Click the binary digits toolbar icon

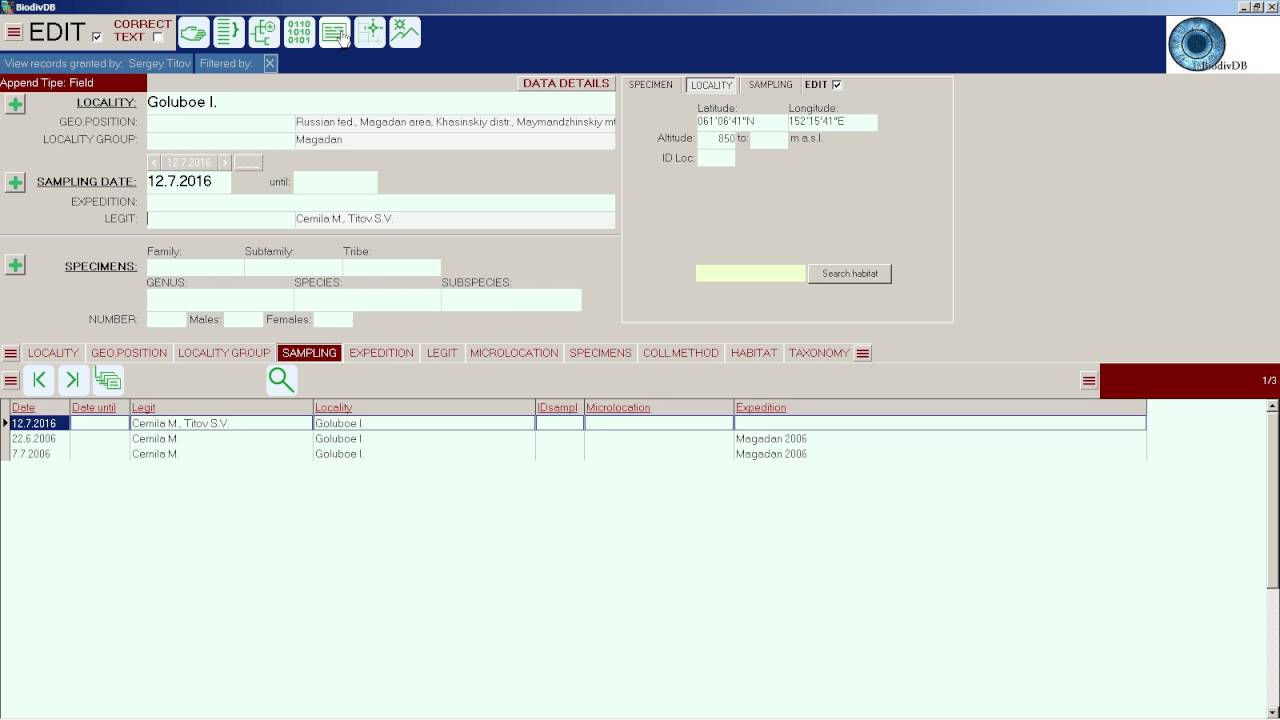(x=299, y=32)
